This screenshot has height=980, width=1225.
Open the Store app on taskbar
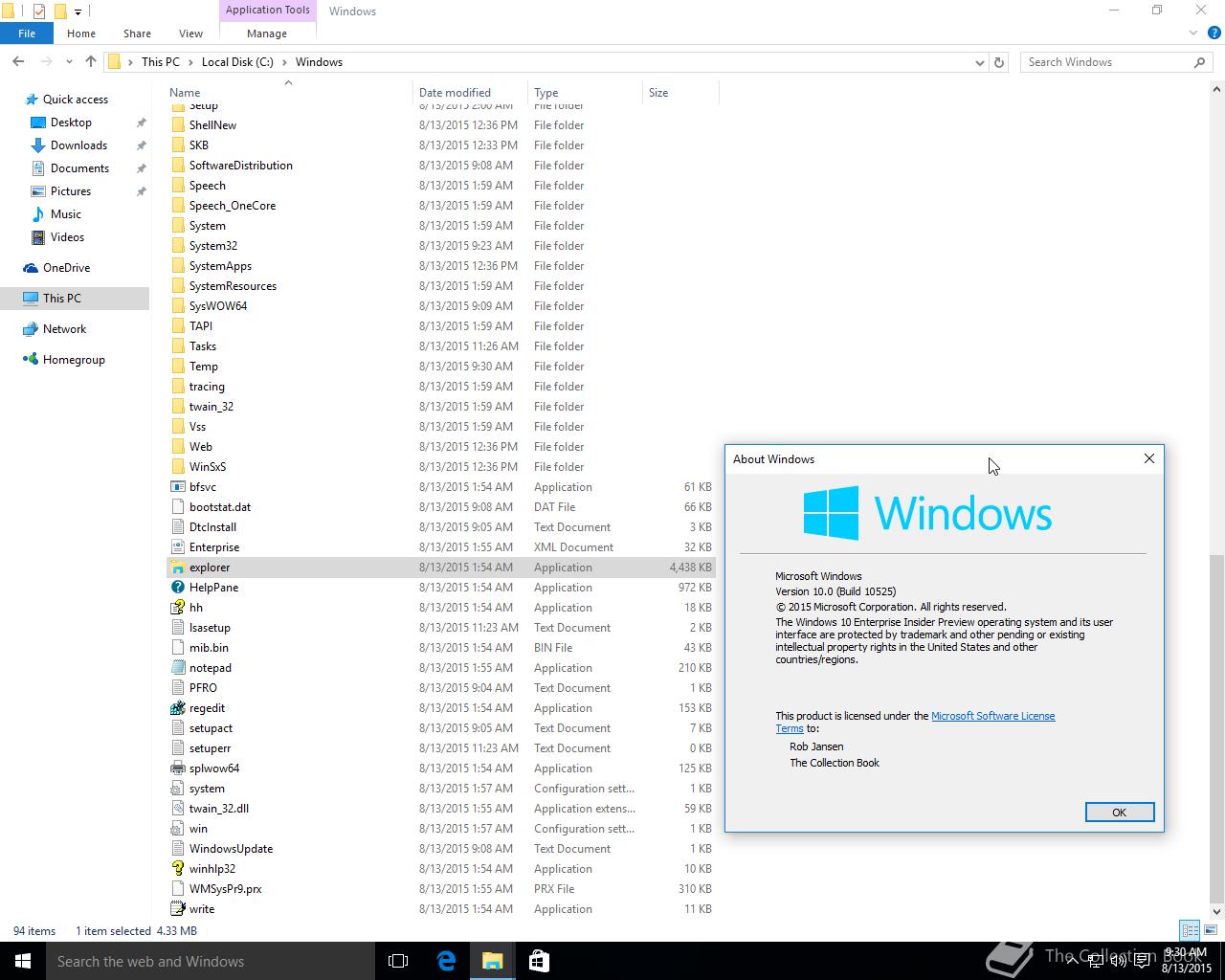click(x=539, y=961)
